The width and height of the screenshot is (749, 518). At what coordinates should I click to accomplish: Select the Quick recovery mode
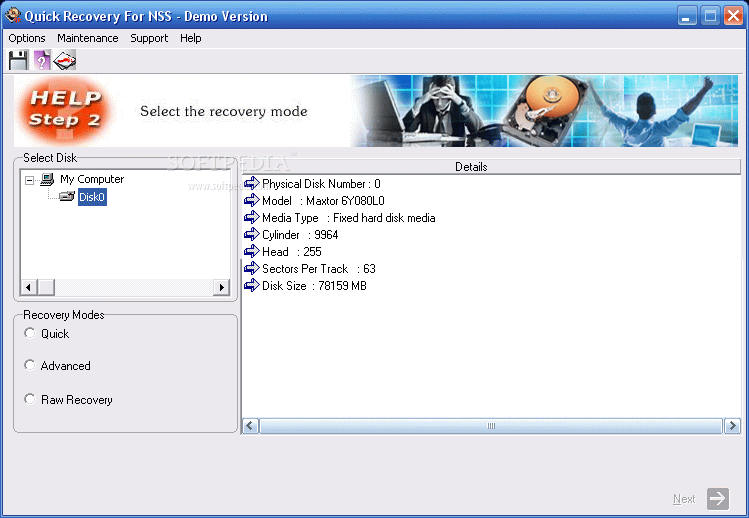click(x=30, y=333)
